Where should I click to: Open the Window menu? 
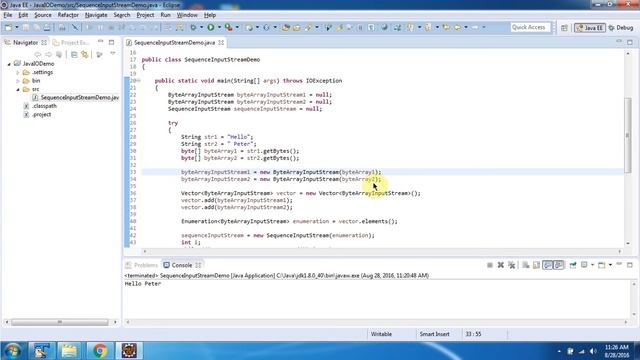click(x=187, y=15)
